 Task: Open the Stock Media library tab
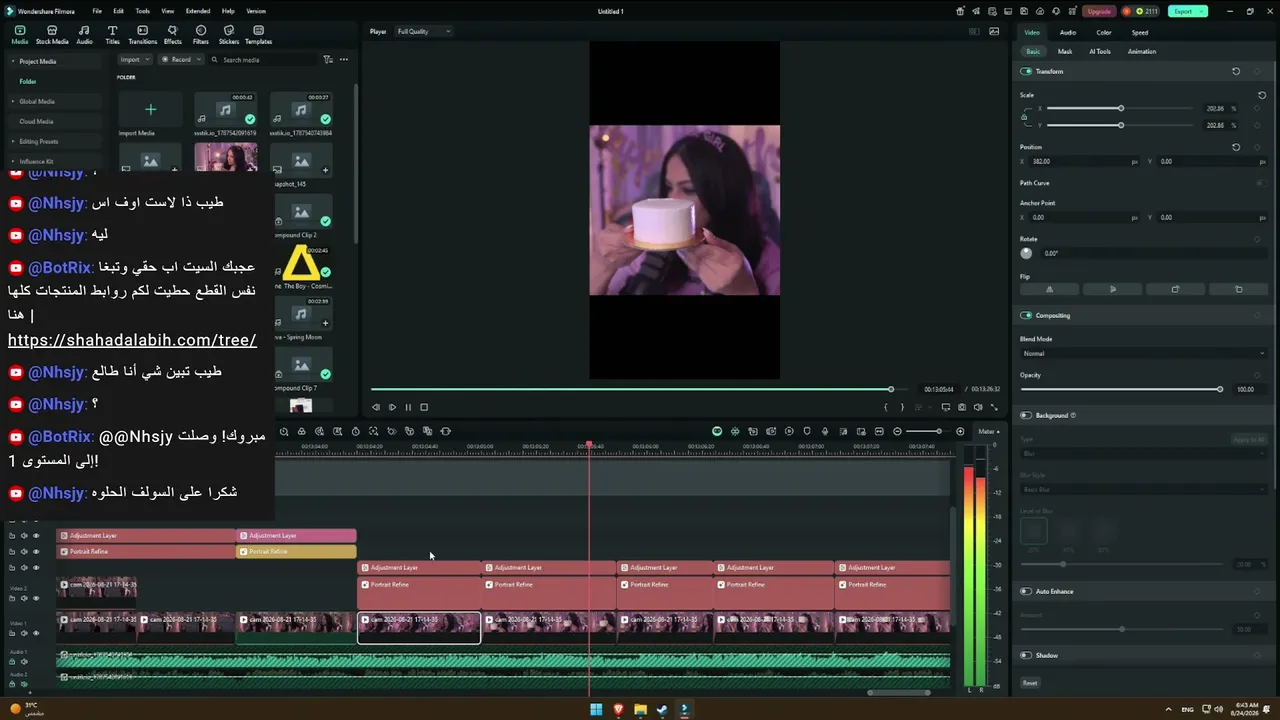point(52,35)
